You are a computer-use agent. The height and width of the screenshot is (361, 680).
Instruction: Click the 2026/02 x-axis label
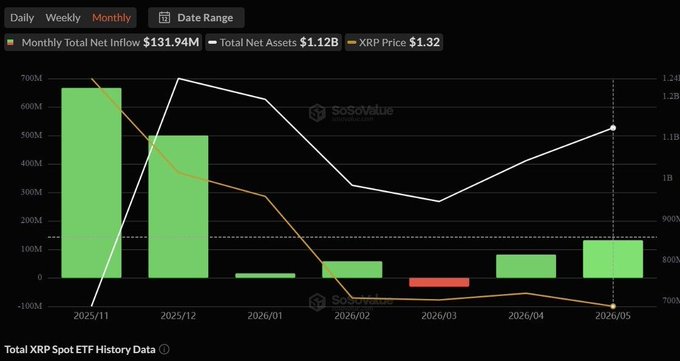pos(352,315)
